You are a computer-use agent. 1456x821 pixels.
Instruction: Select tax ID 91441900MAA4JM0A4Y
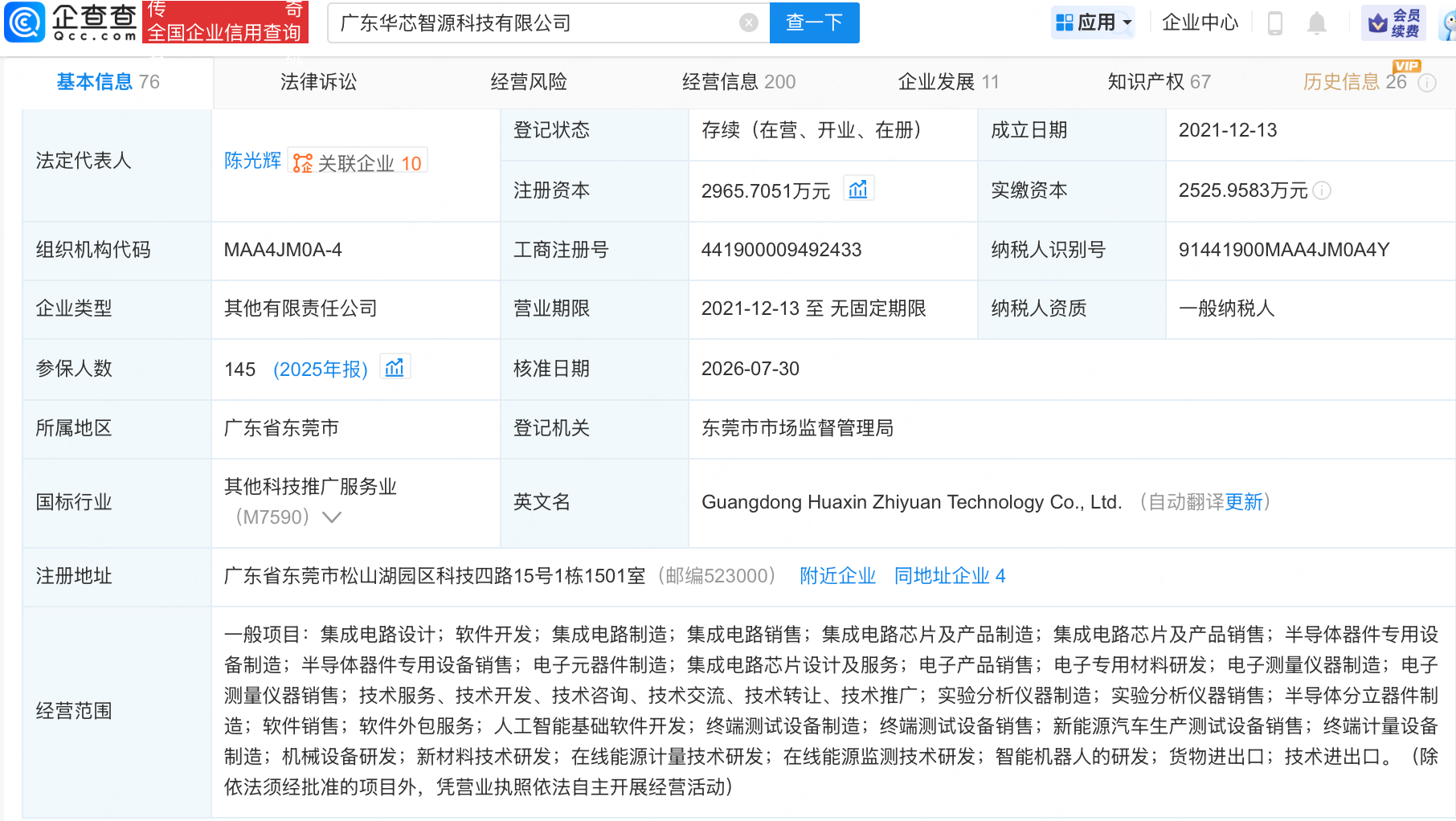(x=1283, y=250)
